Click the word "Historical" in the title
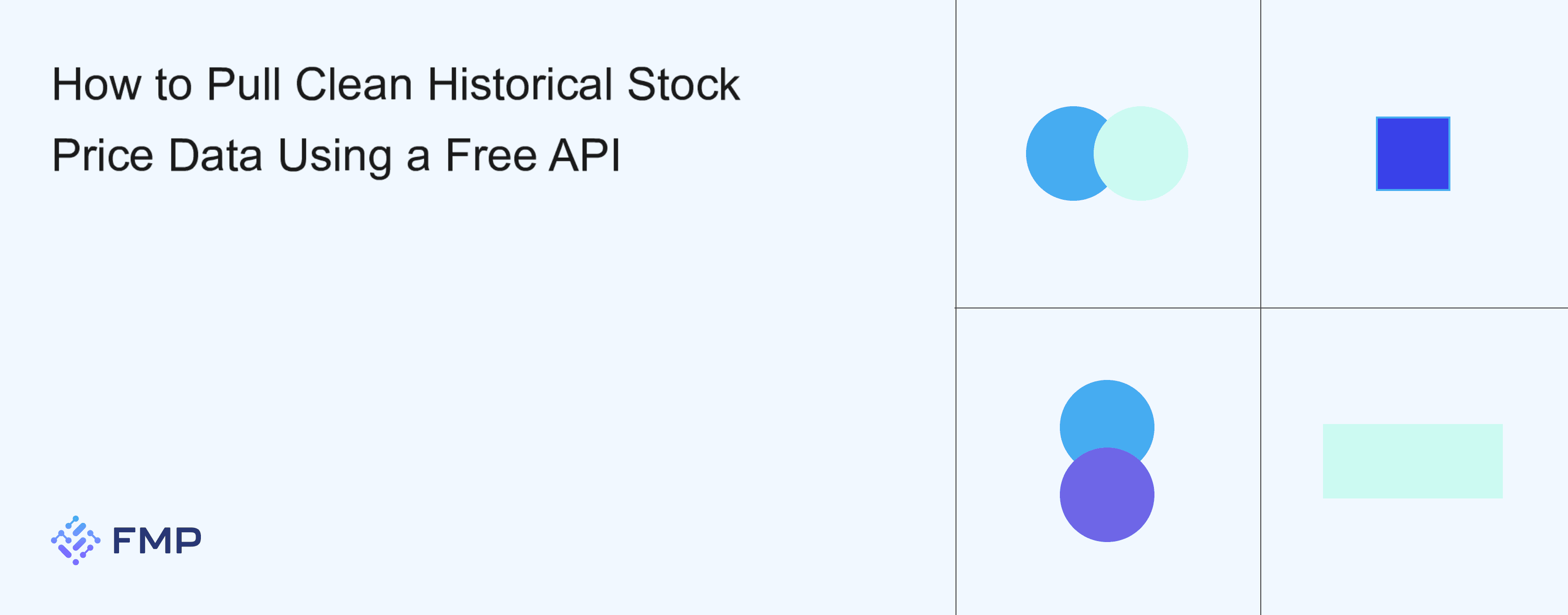Image resolution: width=1568 pixels, height=615 pixels. (x=520, y=84)
